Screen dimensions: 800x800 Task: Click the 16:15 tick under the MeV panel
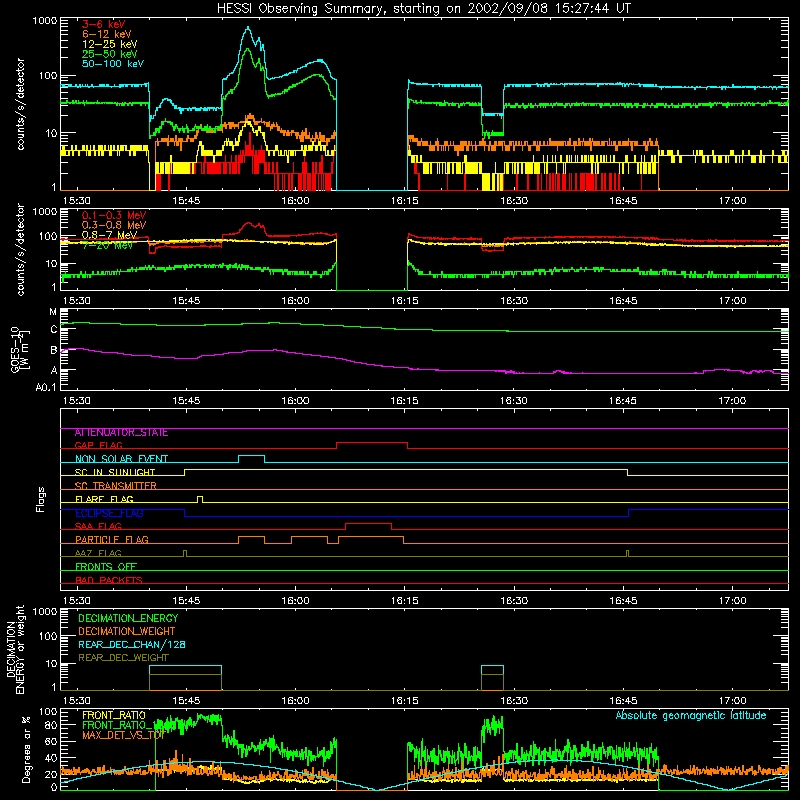[405, 301]
